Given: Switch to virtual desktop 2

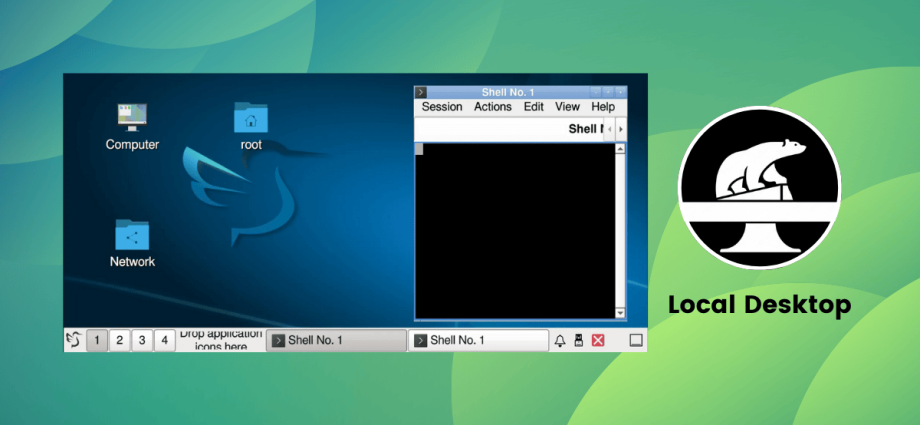Looking at the screenshot, I should pyautogui.click(x=119, y=340).
